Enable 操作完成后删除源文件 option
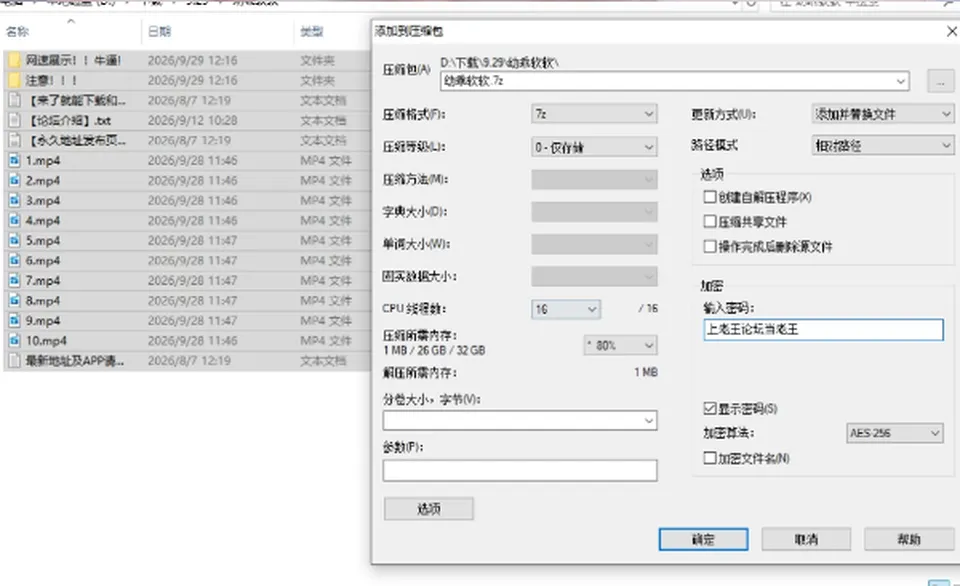This screenshot has width=960, height=586. [710, 246]
